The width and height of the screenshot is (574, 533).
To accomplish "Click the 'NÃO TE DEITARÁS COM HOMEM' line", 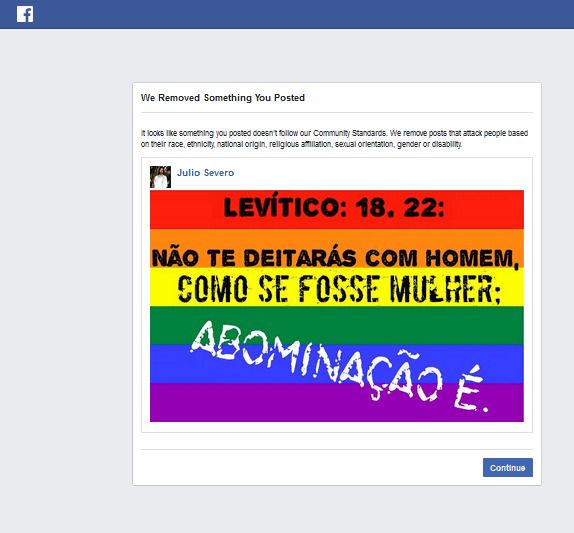I will tap(335, 258).
